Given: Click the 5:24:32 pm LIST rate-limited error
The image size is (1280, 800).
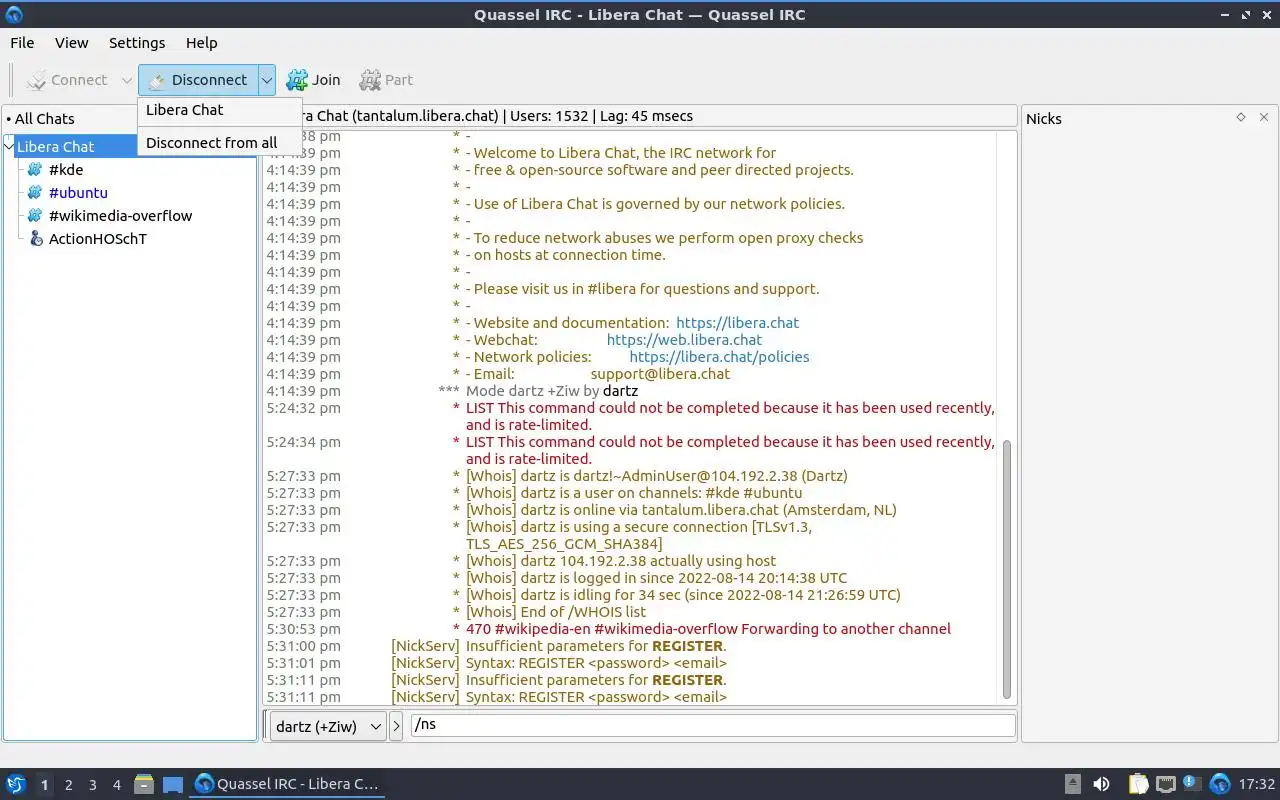Looking at the screenshot, I should [730, 416].
